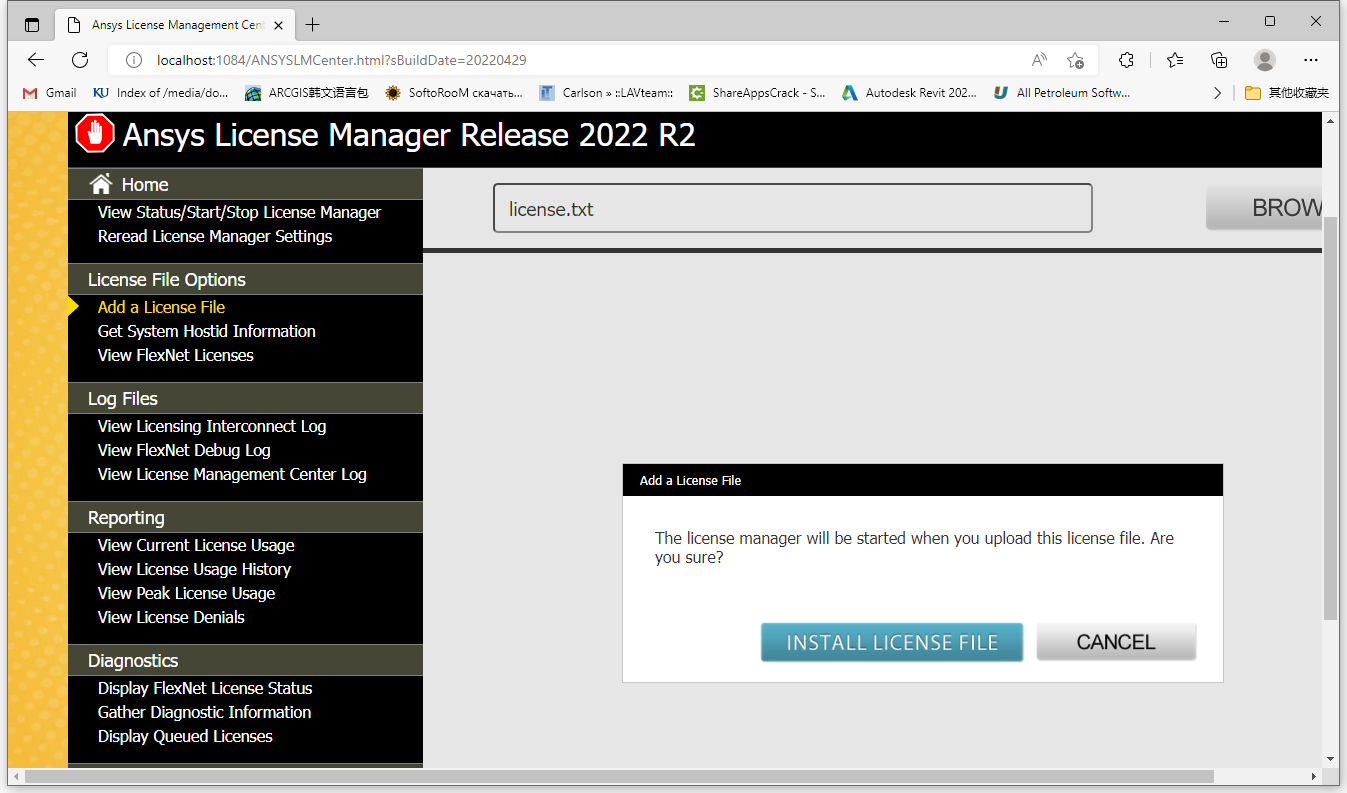Screen dimensions: 1347x793
Task: Open the Carlson LAVteam bookmark
Action: click(x=606, y=93)
